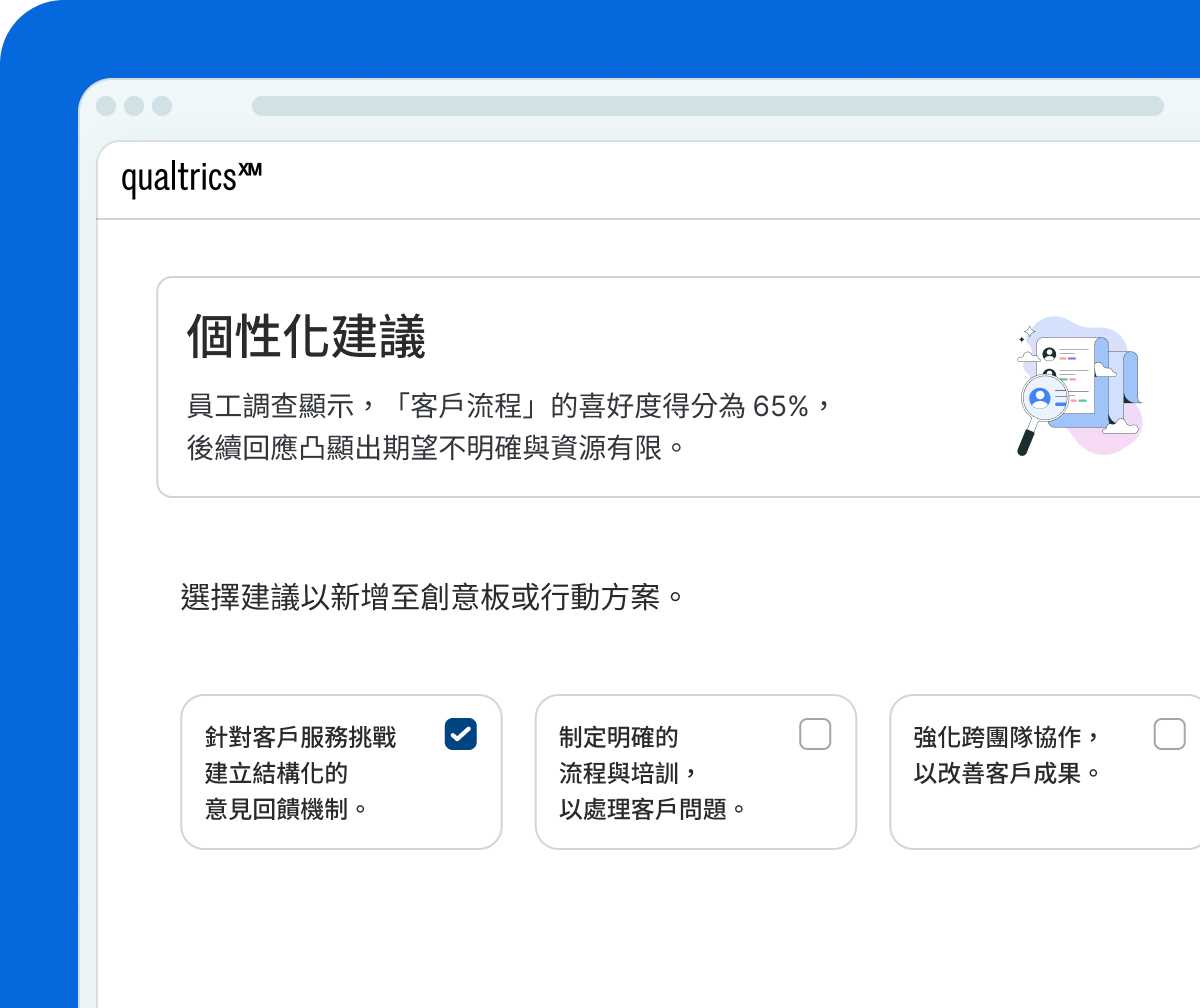Uncheck the 針對客戶服務挑戰 suggestion checkbox

pyautogui.click(x=461, y=734)
